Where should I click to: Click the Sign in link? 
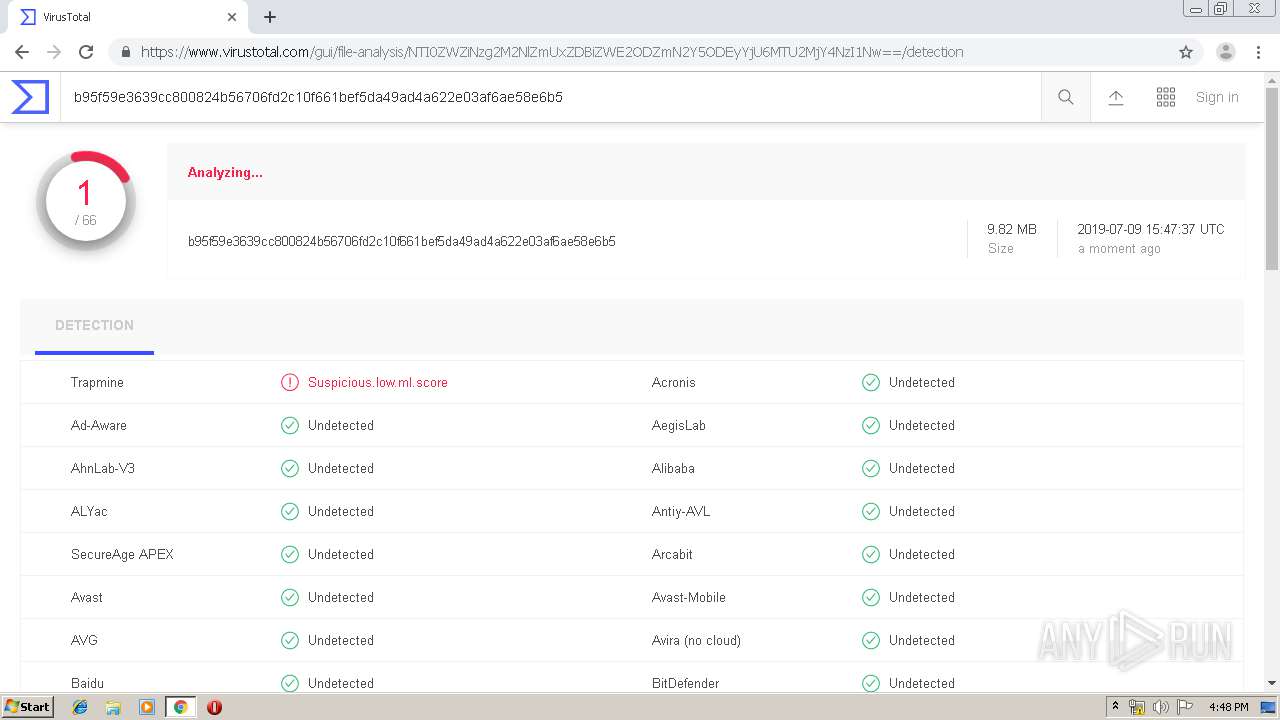[1217, 97]
